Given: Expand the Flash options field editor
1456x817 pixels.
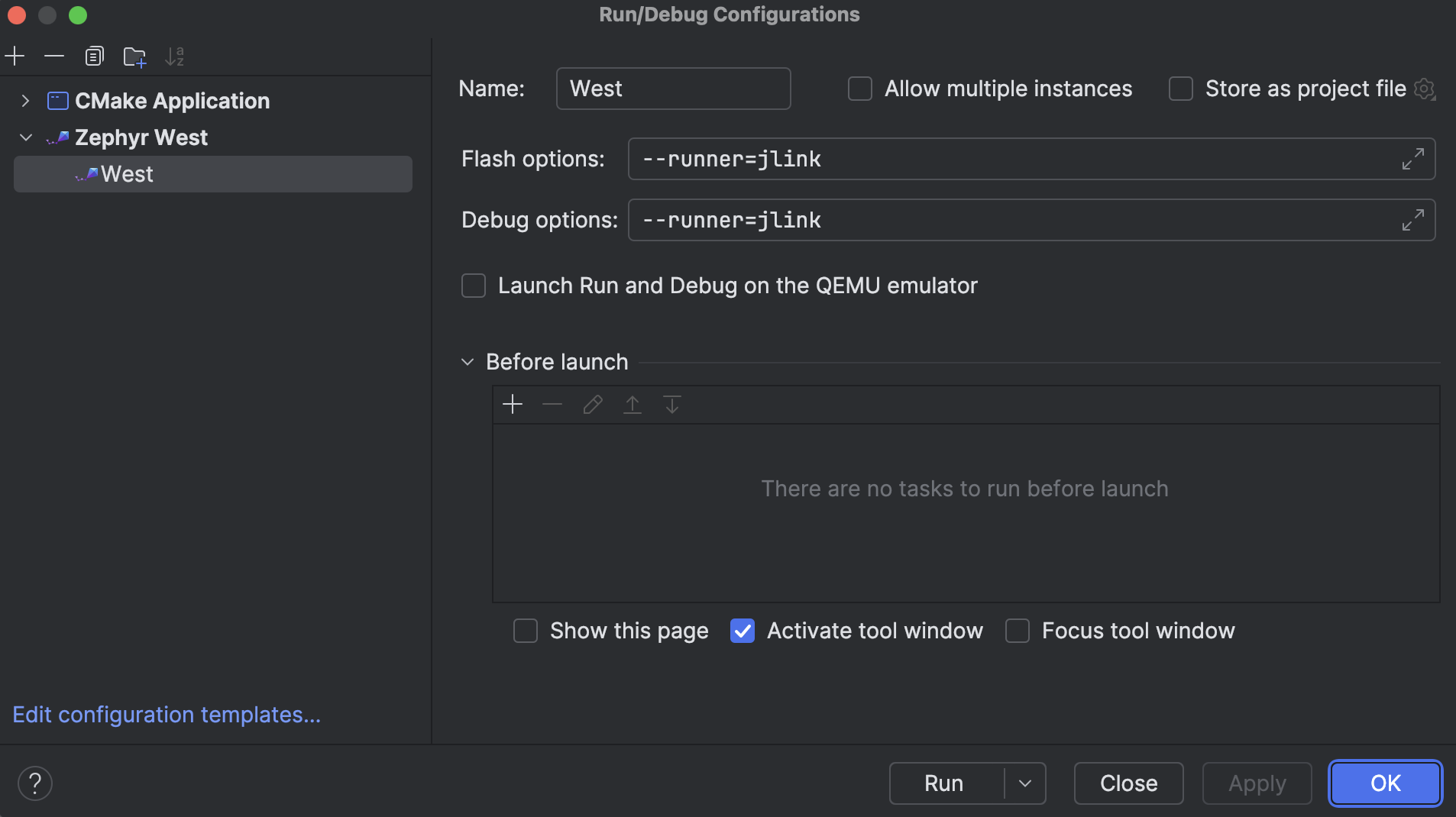Looking at the screenshot, I should click(1412, 159).
